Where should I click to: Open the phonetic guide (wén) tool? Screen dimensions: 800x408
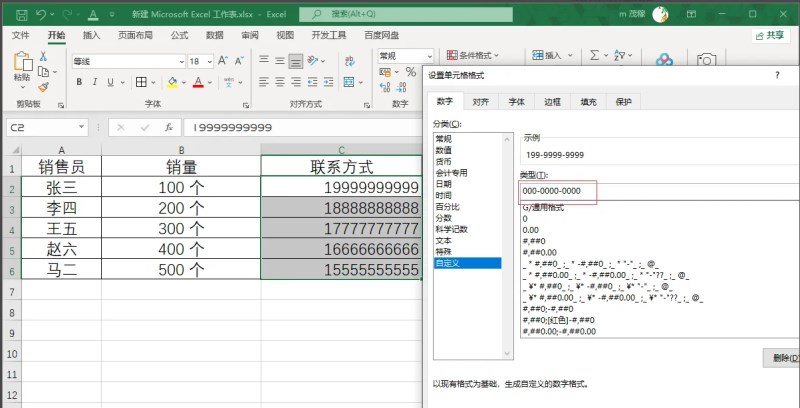229,82
